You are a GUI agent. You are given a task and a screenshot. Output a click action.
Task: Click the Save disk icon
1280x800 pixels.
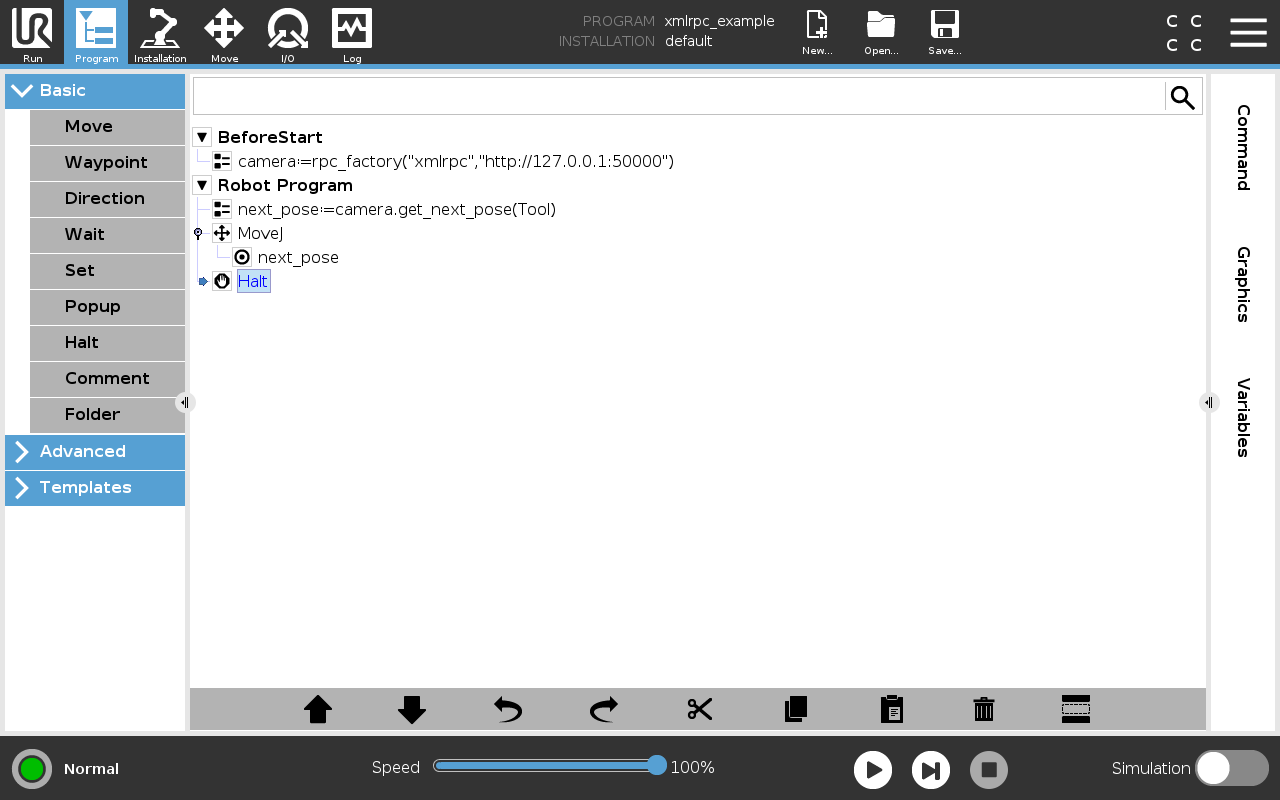(x=944, y=32)
